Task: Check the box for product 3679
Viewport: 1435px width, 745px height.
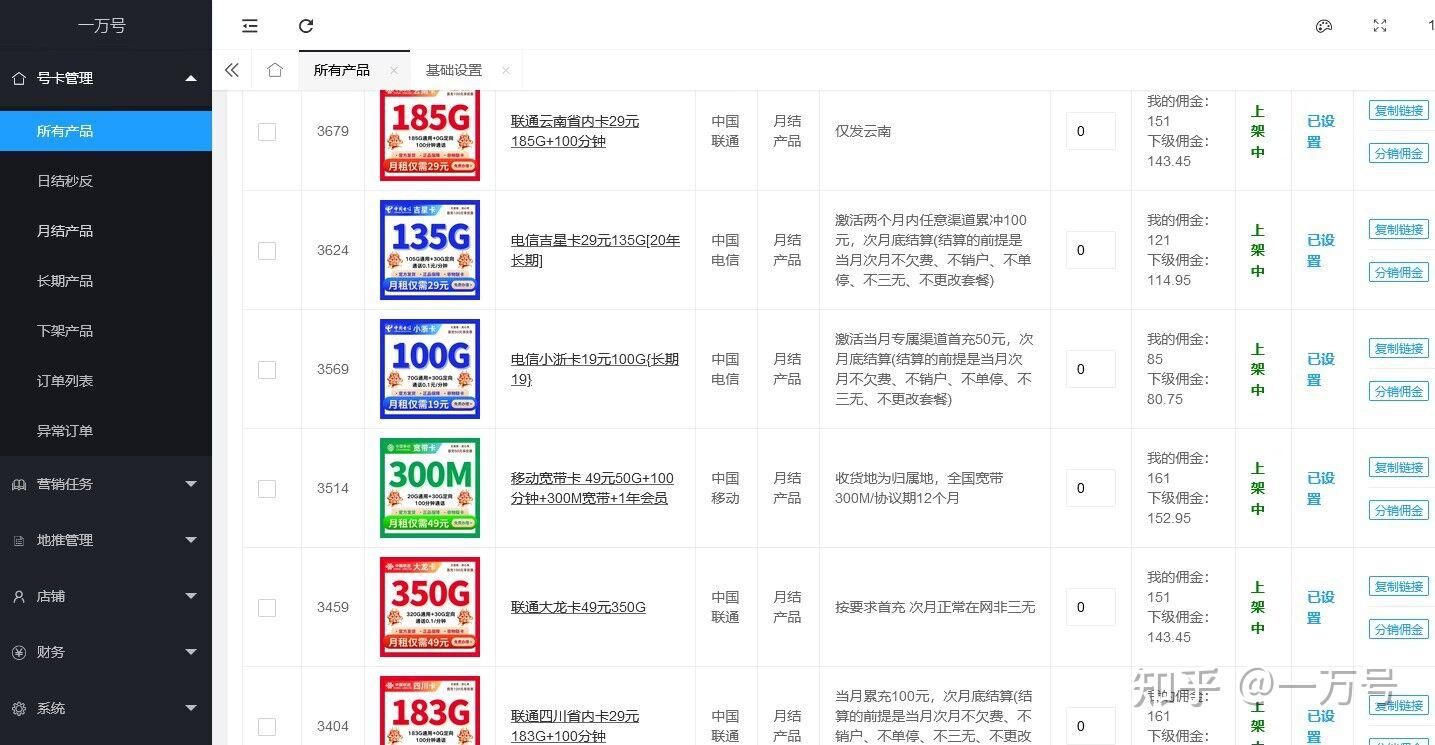Action: (267, 132)
